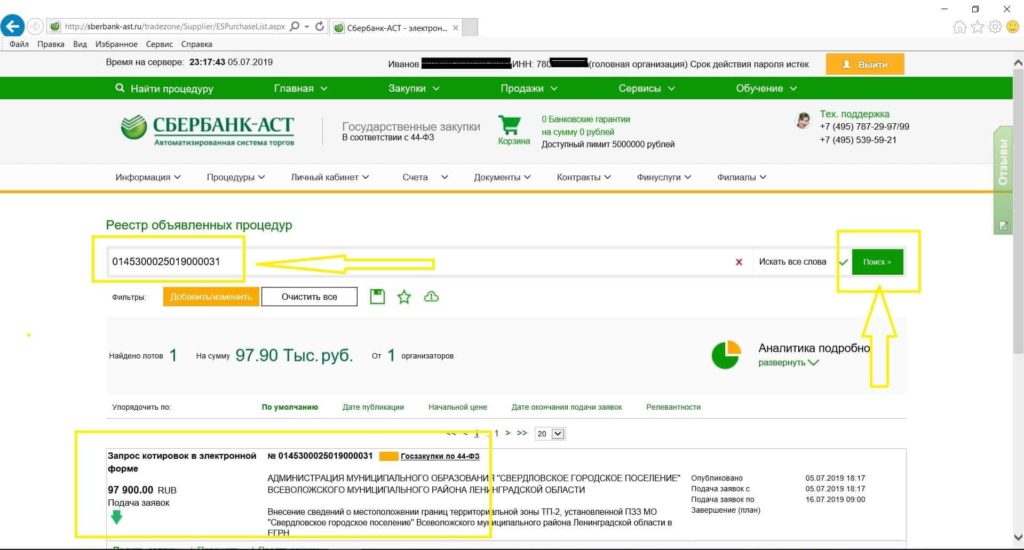Image resolution: width=1024 pixels, height=550 pixels.
Task: Click the browser forward arrow button
Action: 35,27
